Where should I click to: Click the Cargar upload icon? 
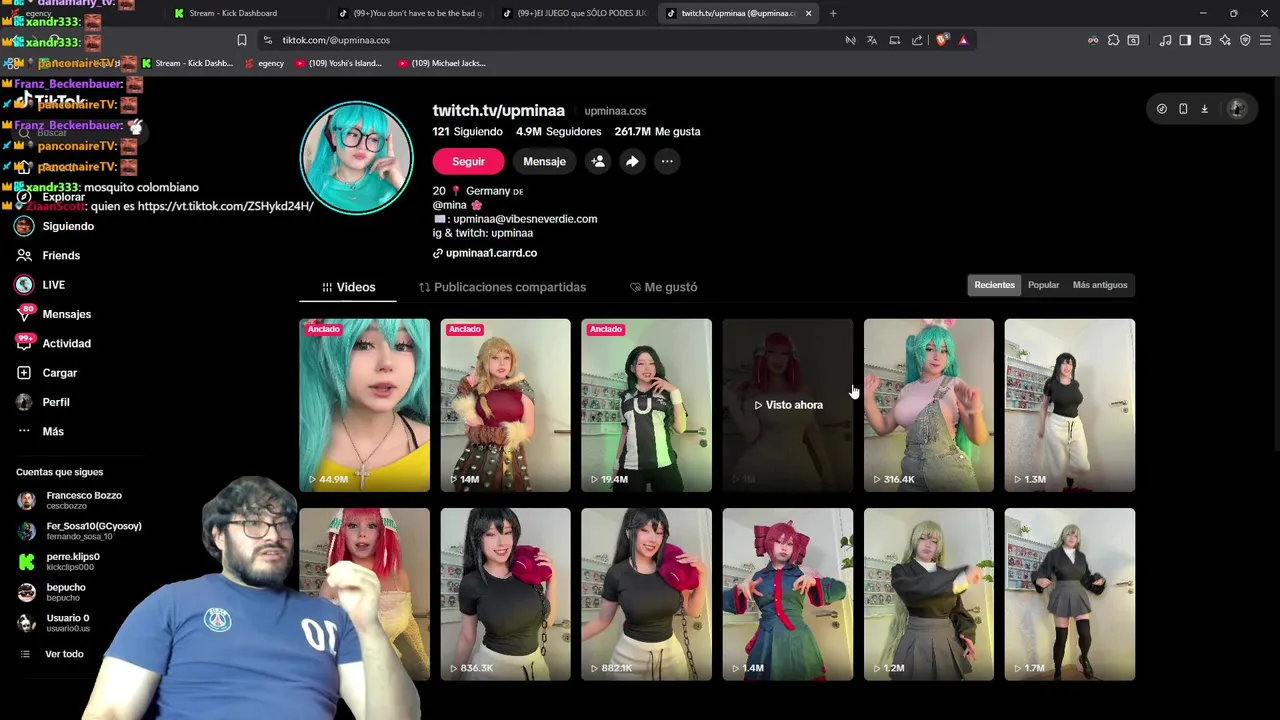click(24, 373)
